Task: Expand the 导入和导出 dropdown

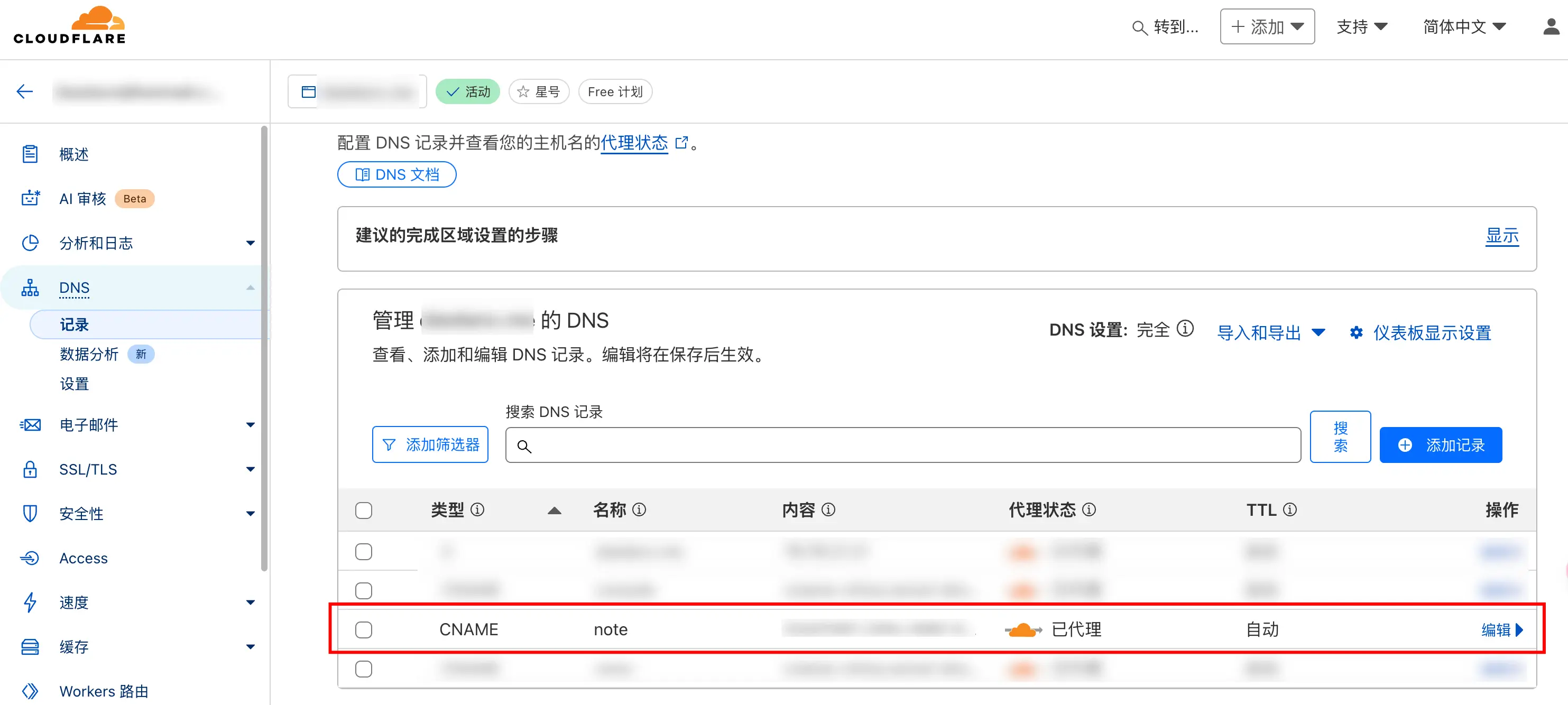Action: point(1270,333)
